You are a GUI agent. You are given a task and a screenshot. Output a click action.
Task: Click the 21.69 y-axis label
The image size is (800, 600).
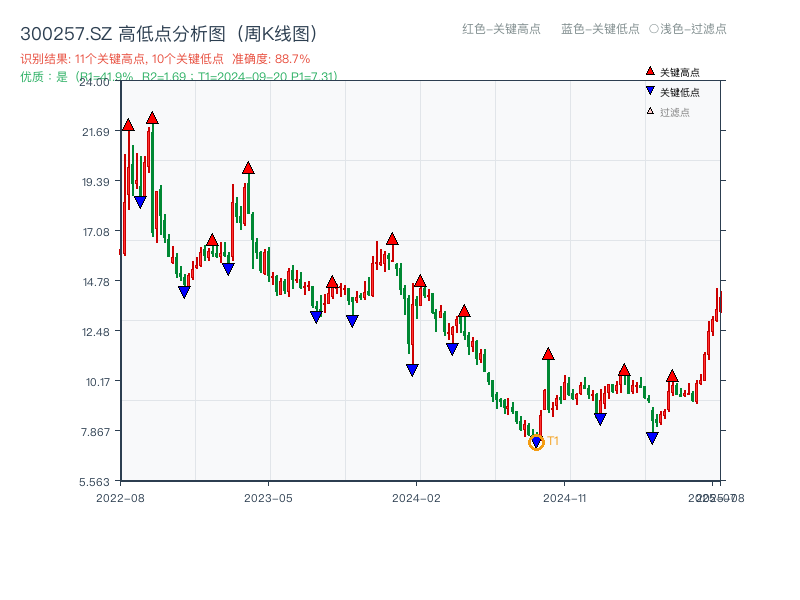click(x=96, y=132)
